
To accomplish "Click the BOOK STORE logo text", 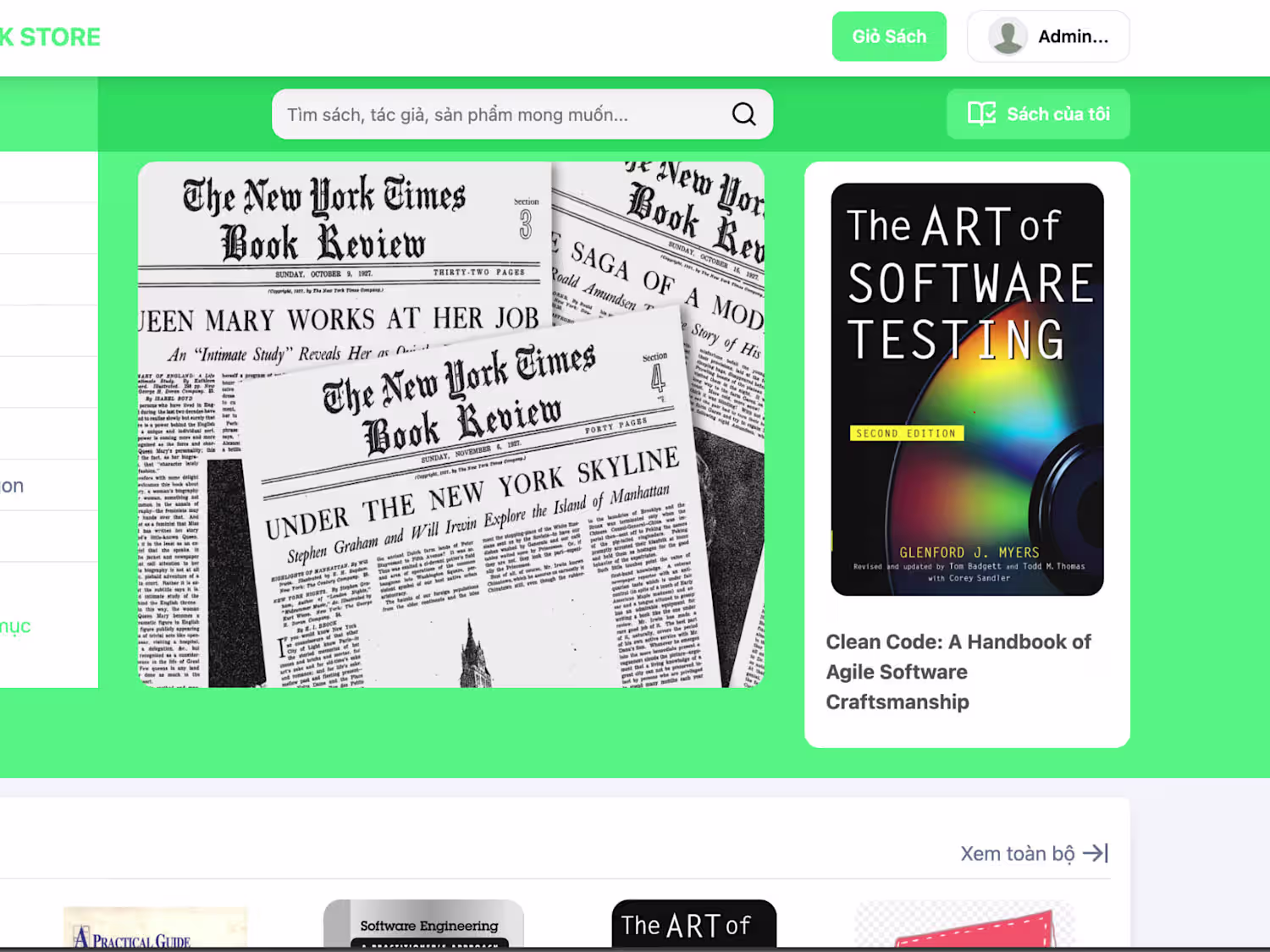I will [50, 37].
